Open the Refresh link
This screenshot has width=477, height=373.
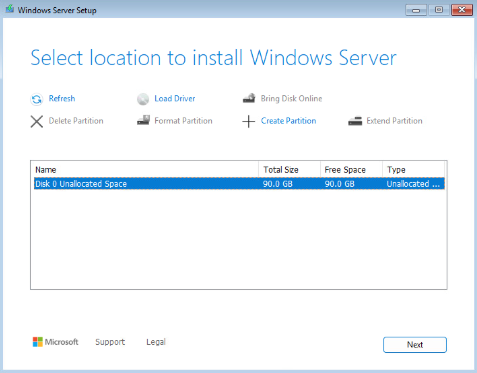pos(62,98)
